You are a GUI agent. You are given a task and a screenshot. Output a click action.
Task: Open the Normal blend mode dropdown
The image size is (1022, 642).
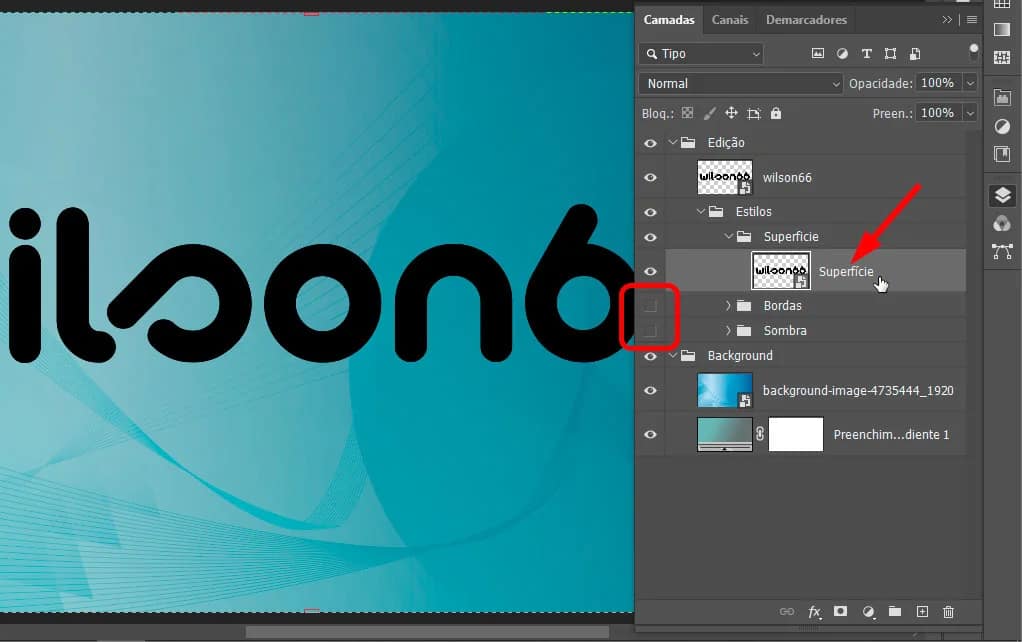pyautogui.click(x=740, y=83)
